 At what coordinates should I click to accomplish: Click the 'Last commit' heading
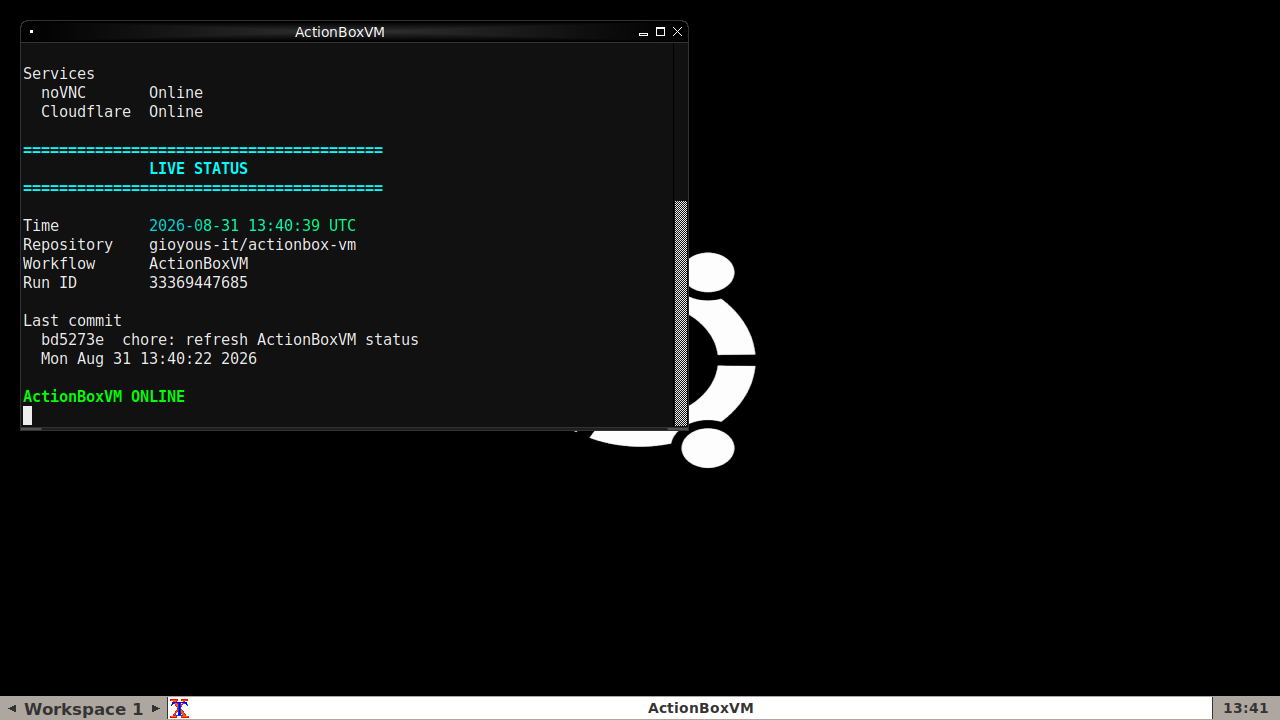tap(72, 321)
